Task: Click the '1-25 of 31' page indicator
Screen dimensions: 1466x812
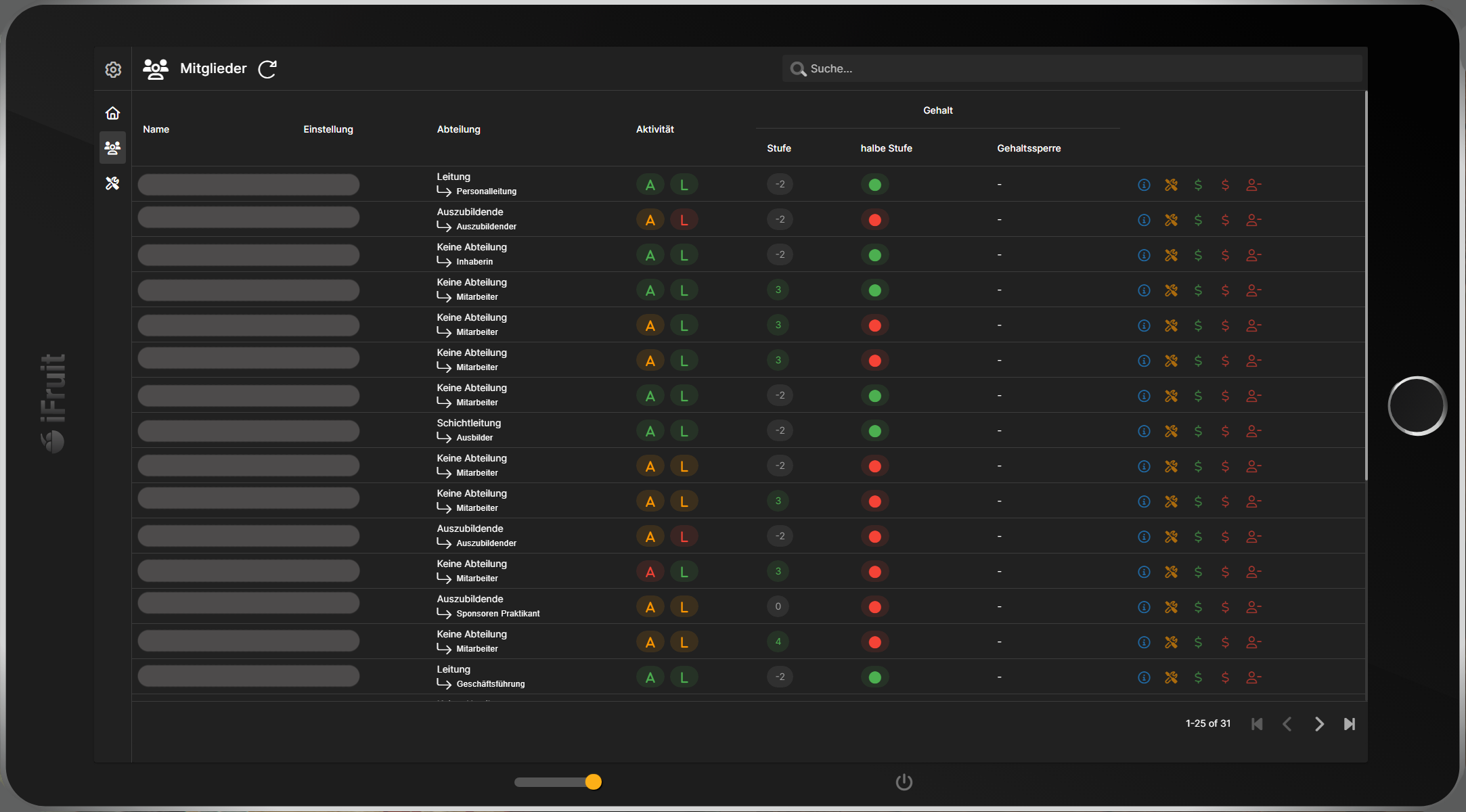Action: [x=1208, y=723]
